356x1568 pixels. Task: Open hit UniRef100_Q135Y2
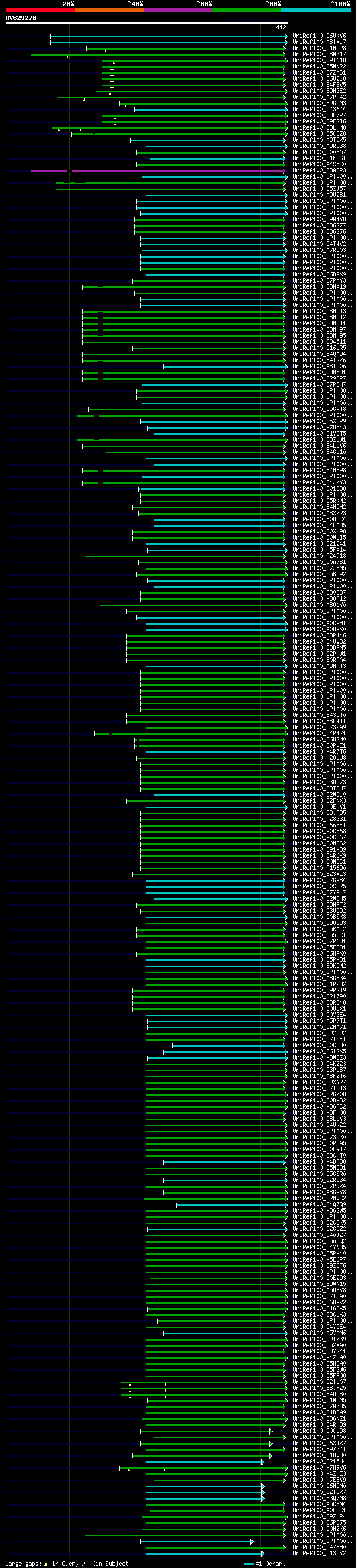(x=319, y=1554)
